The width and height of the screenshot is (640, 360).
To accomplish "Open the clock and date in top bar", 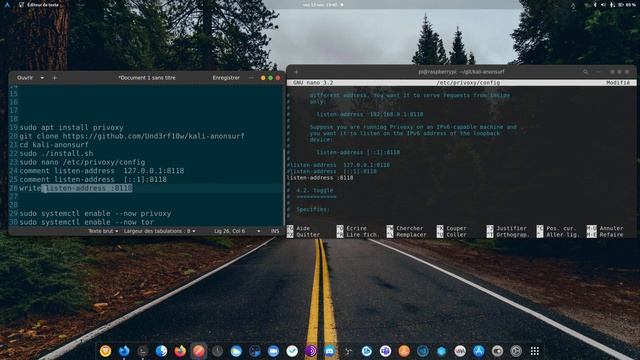I will (x=323, y=4).
